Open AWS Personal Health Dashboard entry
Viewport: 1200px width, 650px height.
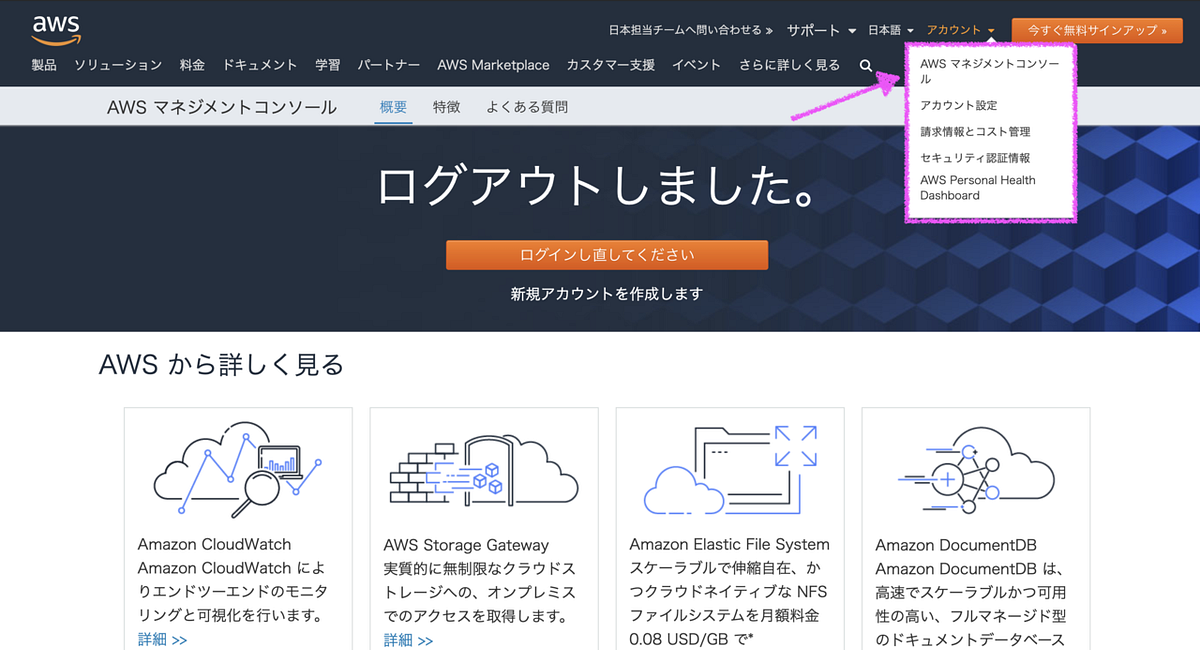coord(978,188)
